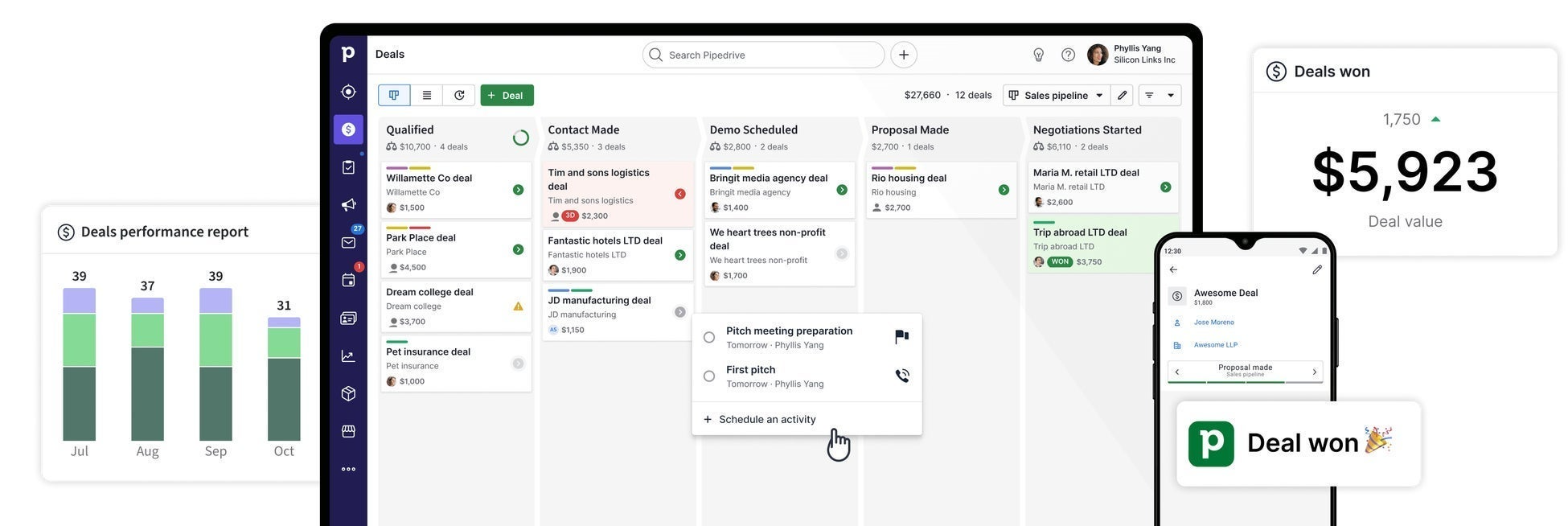Select the forecast view tab

click(x=459, y=95)
